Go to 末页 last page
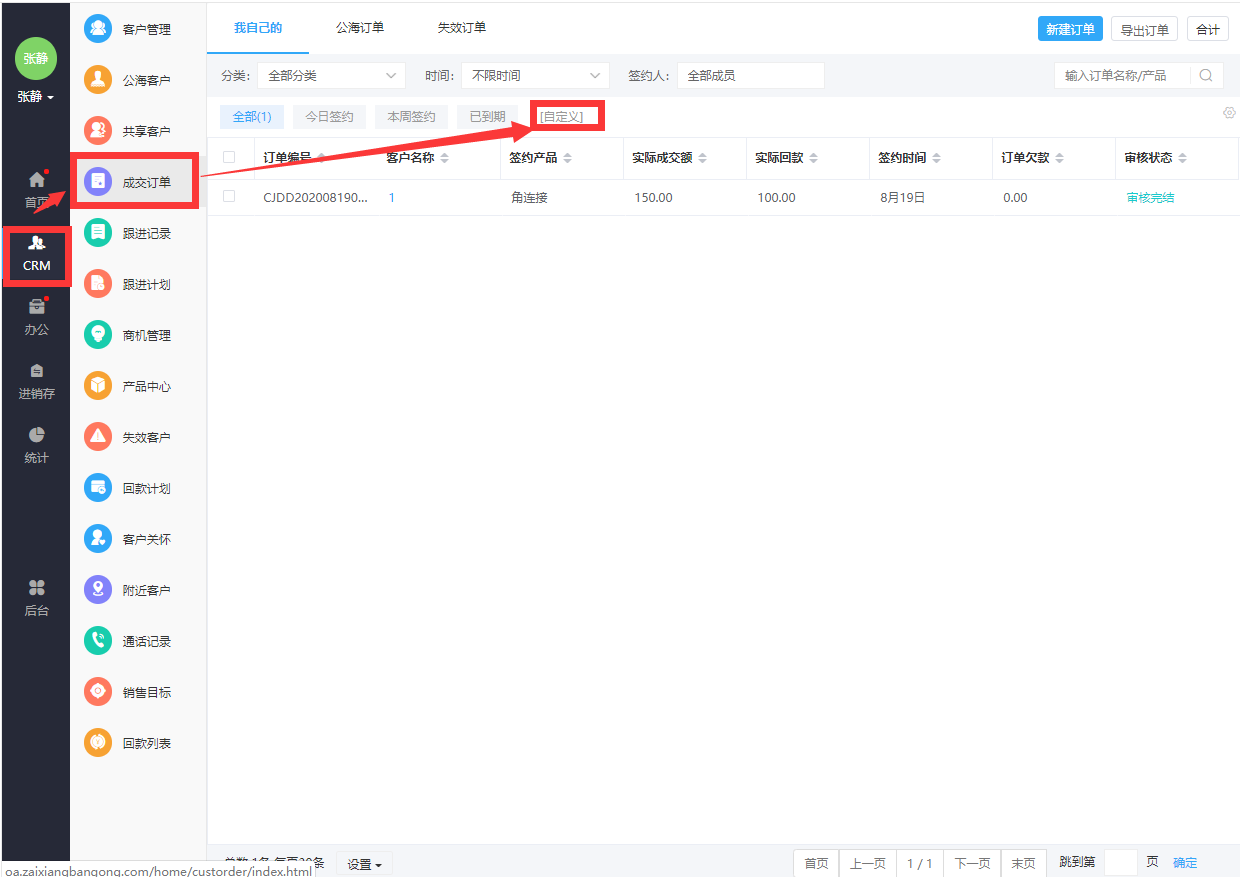This screenshot has height=877, width=1240. pyautogui.click(x=1024, y=863)
